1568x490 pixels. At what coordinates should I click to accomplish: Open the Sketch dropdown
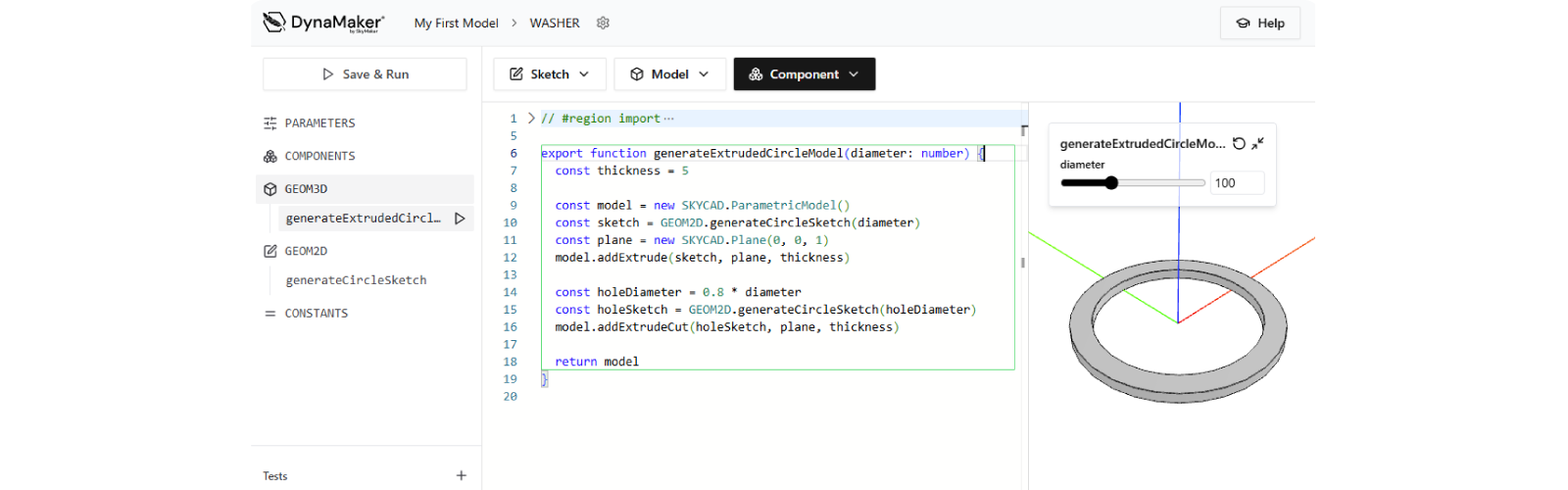click(x=550, y=74)
